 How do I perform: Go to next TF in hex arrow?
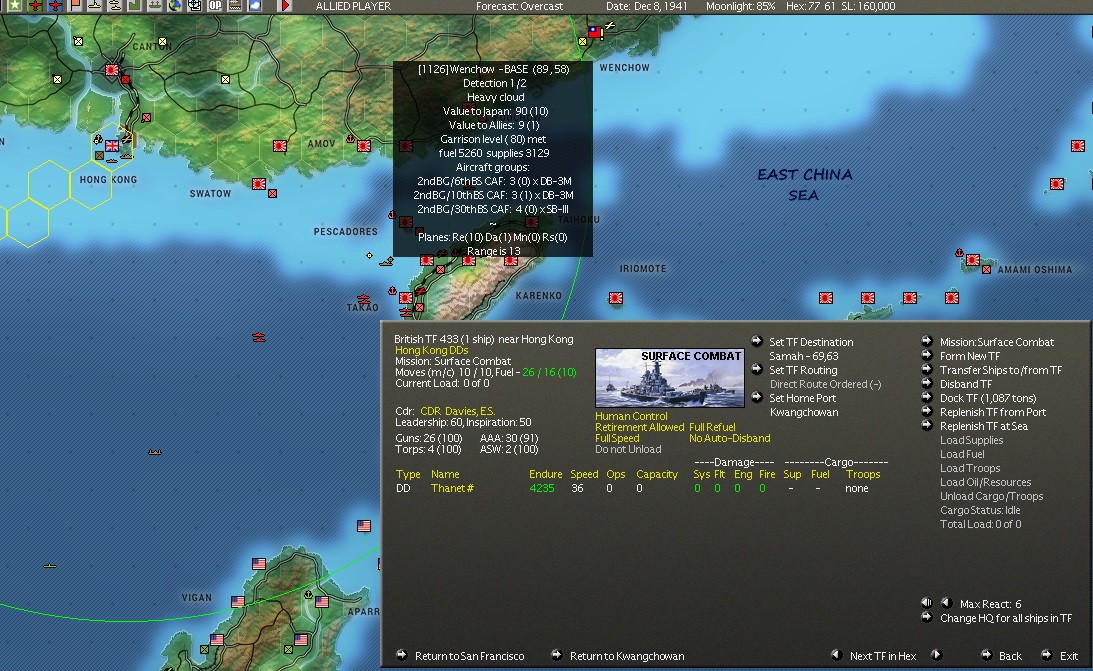click(x=937, y=655)
